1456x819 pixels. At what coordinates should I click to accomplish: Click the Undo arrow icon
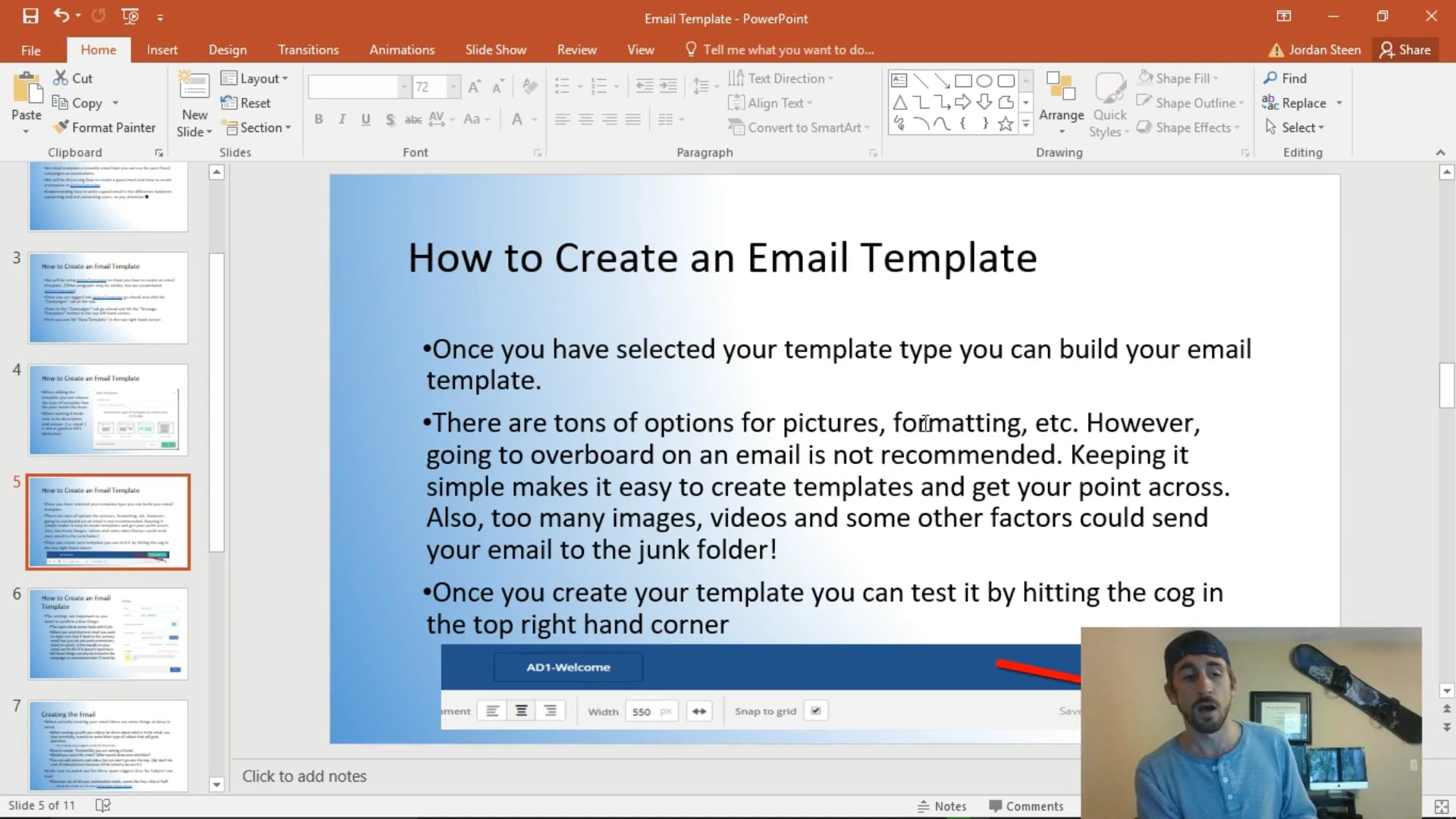tap(61, 16)
